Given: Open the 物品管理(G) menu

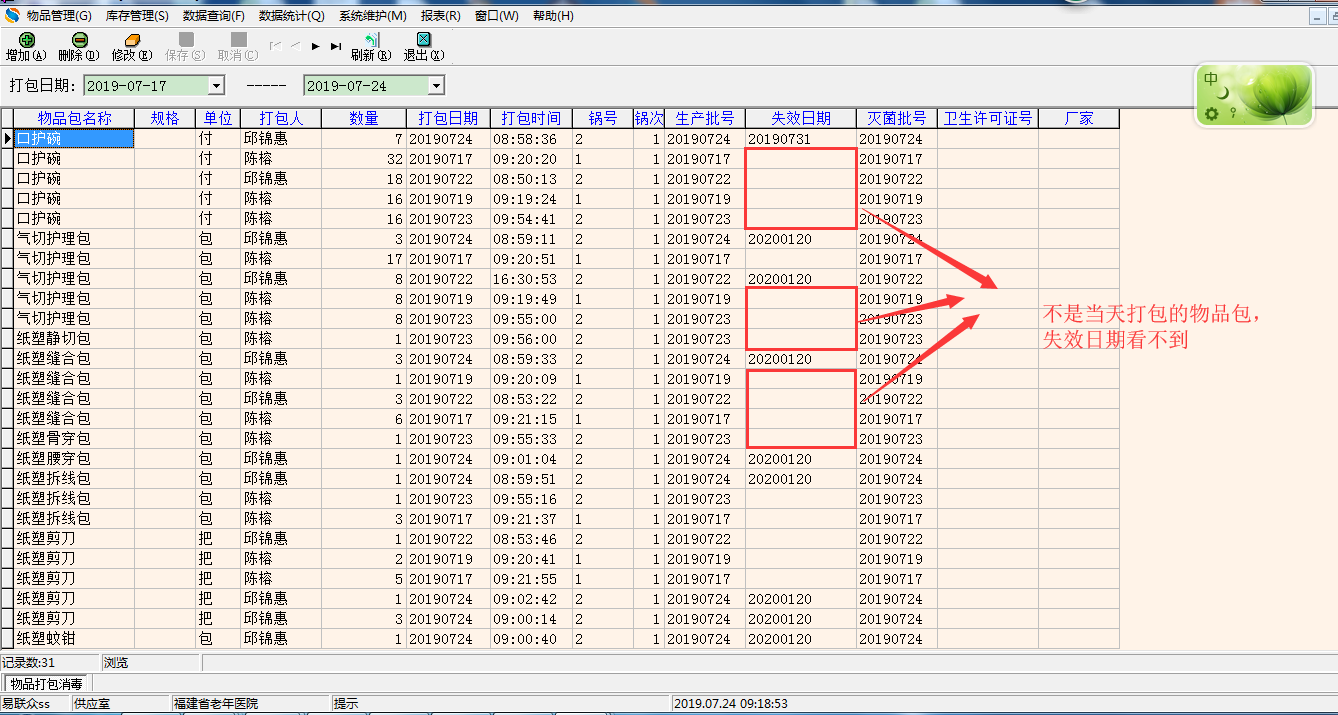Looking at the screenshot, I should (x=59, y=16).
